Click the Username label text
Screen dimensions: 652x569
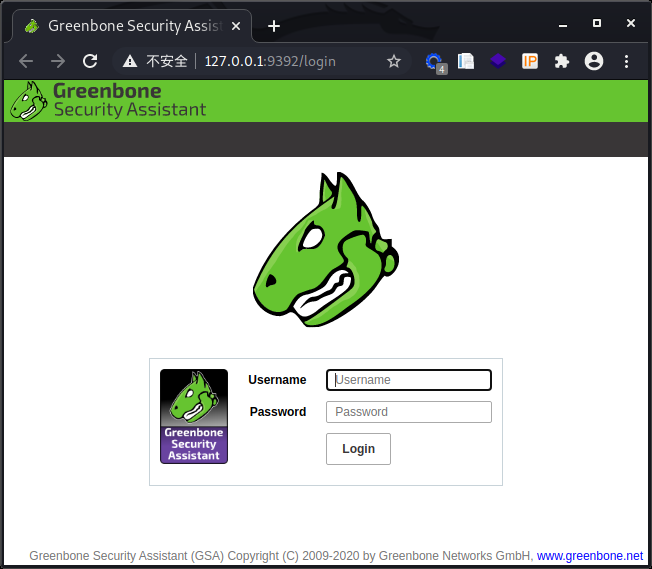point(277,380)
